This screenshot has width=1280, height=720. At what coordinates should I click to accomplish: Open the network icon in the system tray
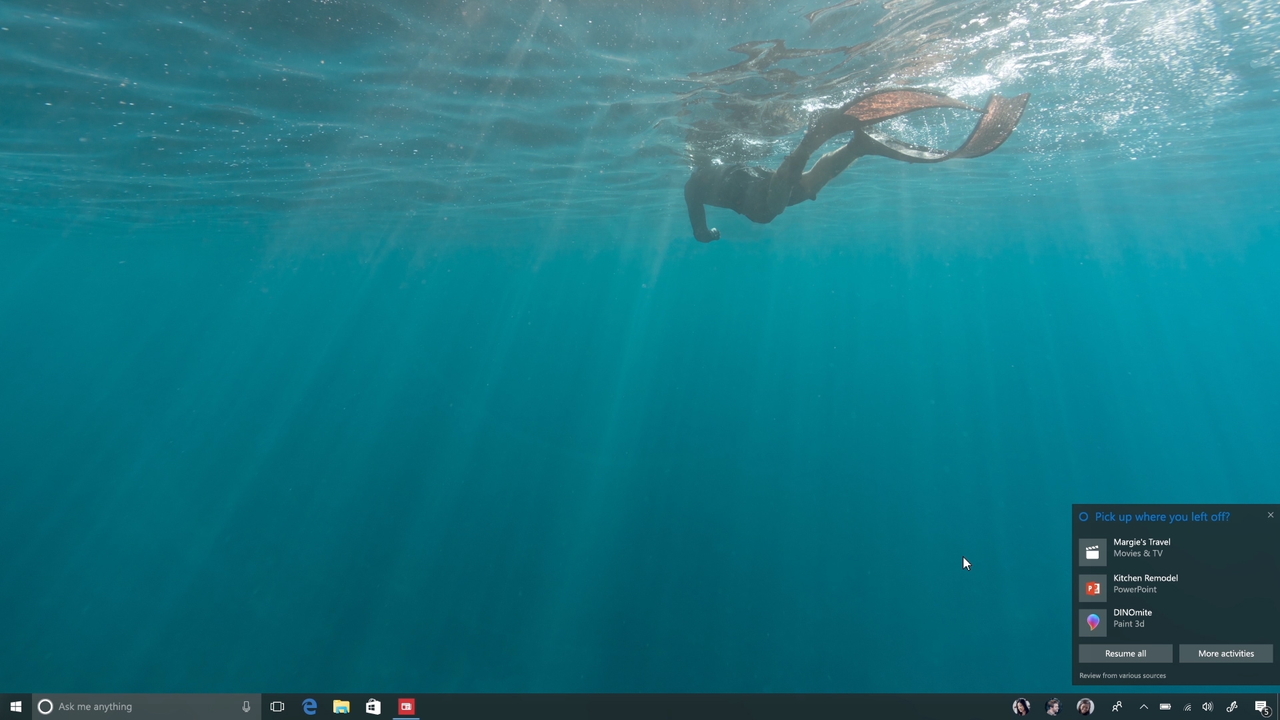(x=1187, y=707)
